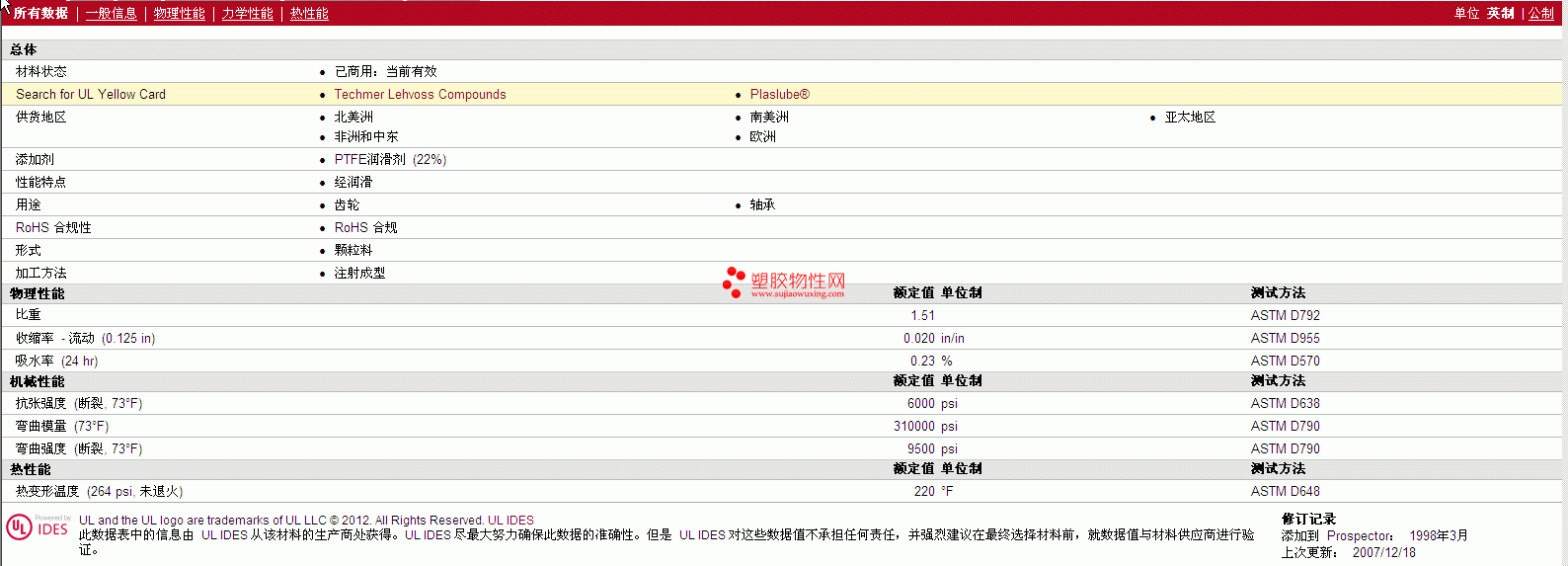Click the 非洲和中东 region entry
Image resolution: width=1568 pixels, height=566 pixels.
pyautogui.click(x=366, y=136)
